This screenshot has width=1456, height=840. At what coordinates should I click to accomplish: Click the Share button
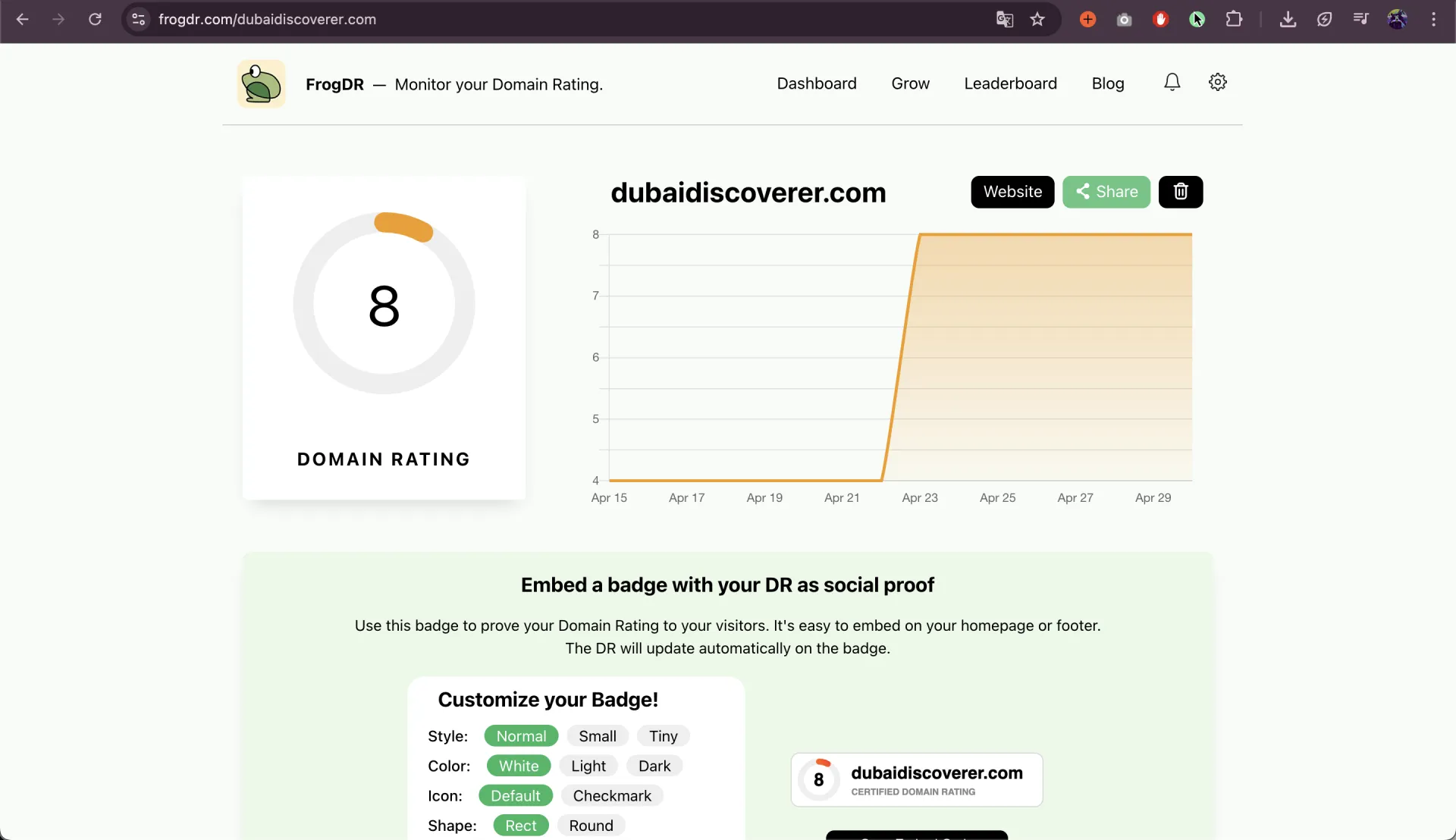pyautogui.click(x=1106, y=192)
